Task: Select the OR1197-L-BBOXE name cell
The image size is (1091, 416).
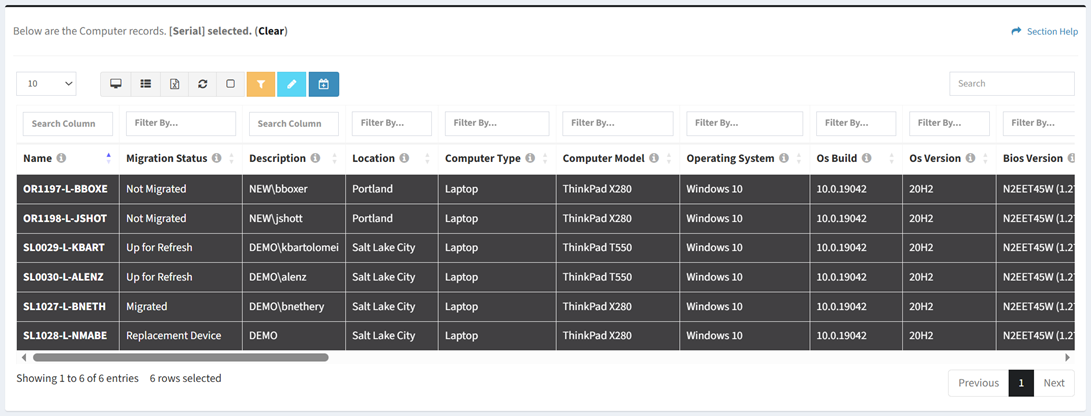Action: 67,189
